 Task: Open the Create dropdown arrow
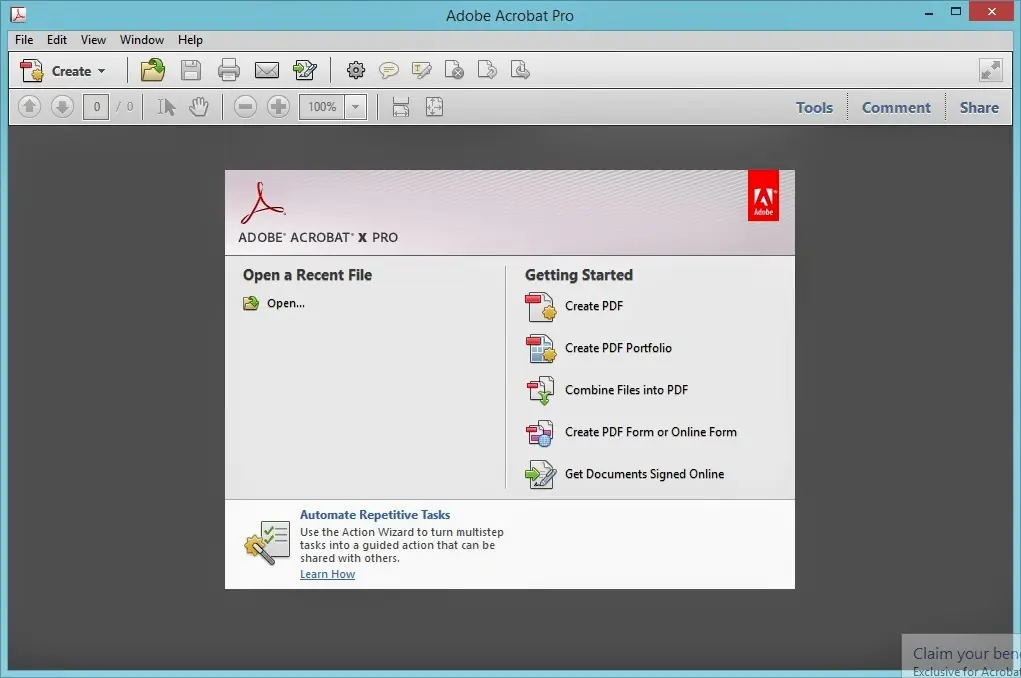[101, 71]
